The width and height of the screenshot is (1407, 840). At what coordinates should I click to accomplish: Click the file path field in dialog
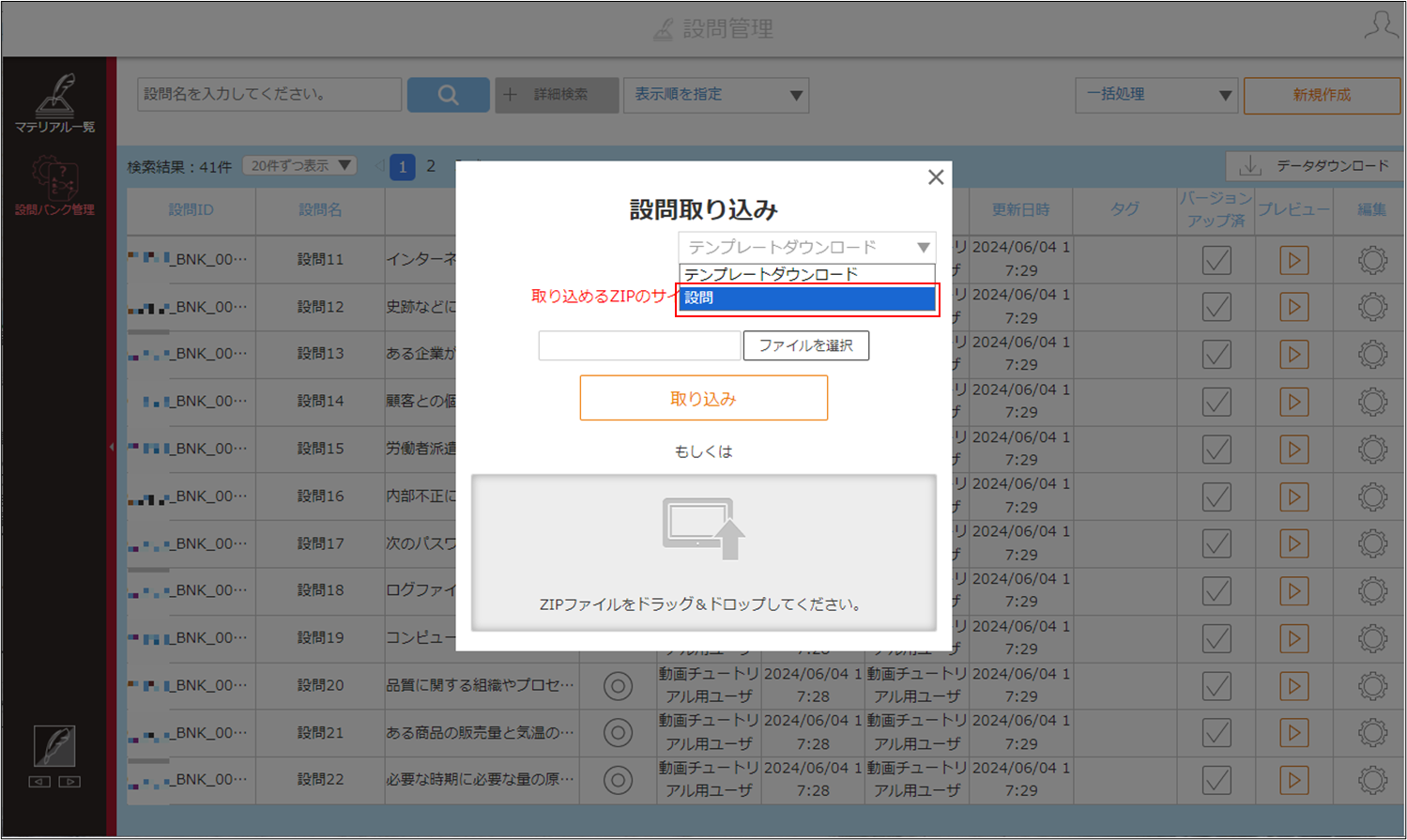[x=639, y=345]
